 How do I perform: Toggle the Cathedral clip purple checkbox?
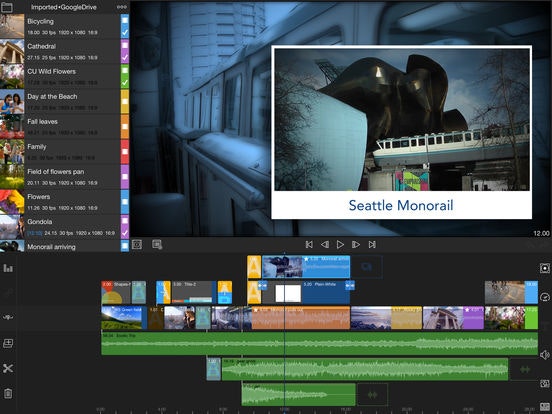click(x=125, y=45)
